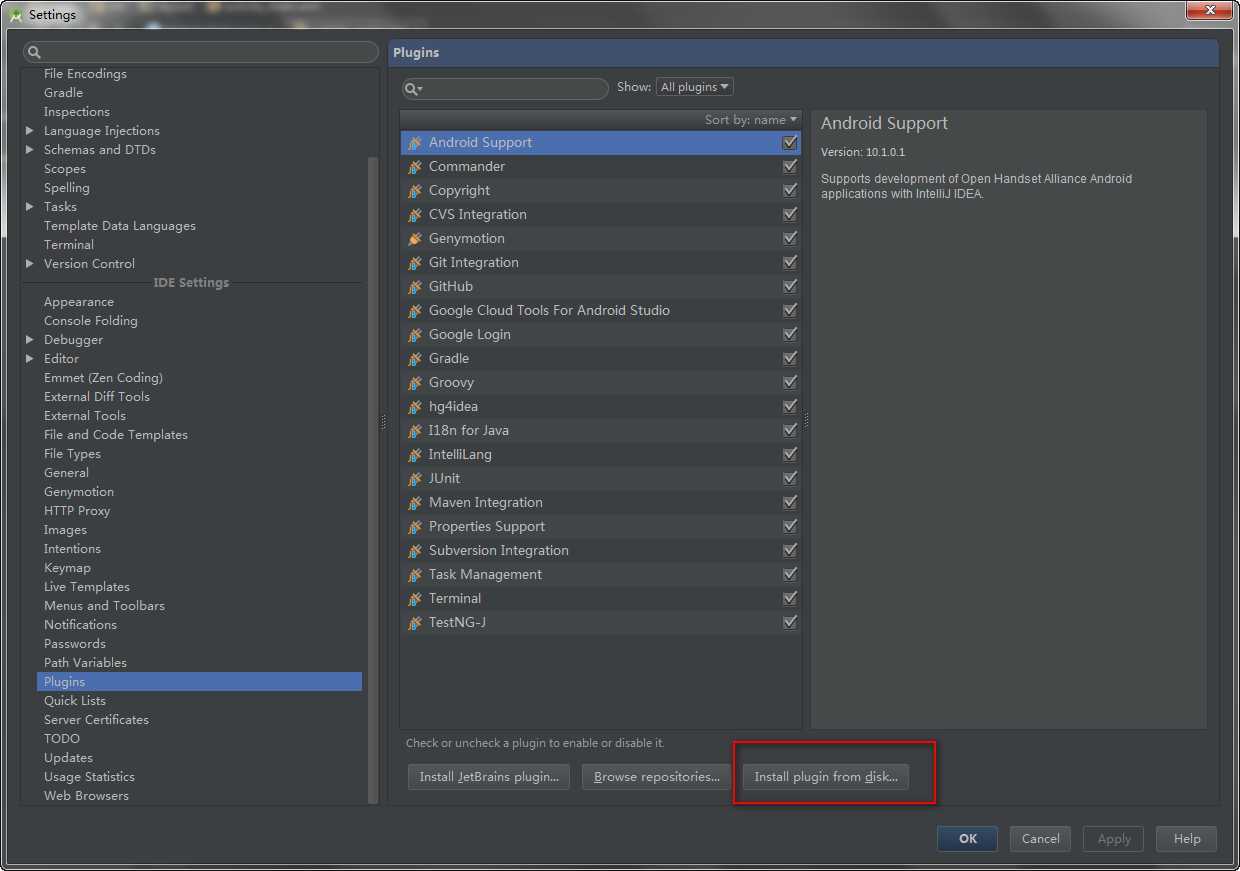Select Keymap in IDE Settings list
This screenshot has height=871, width=1240.
pyautogui.click(x=67, y=568)
